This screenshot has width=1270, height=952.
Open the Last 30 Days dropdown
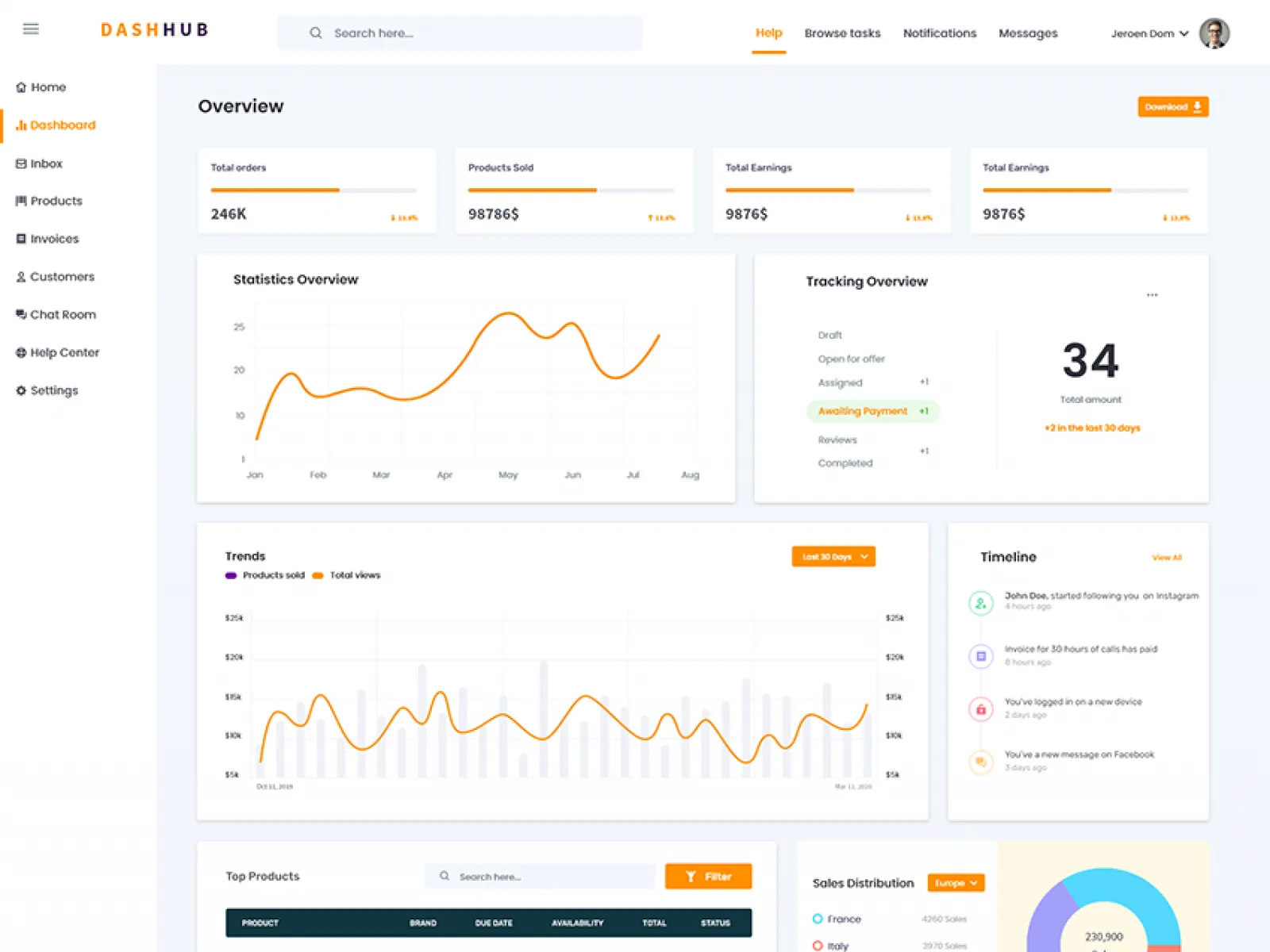click(x=832, y=556)
